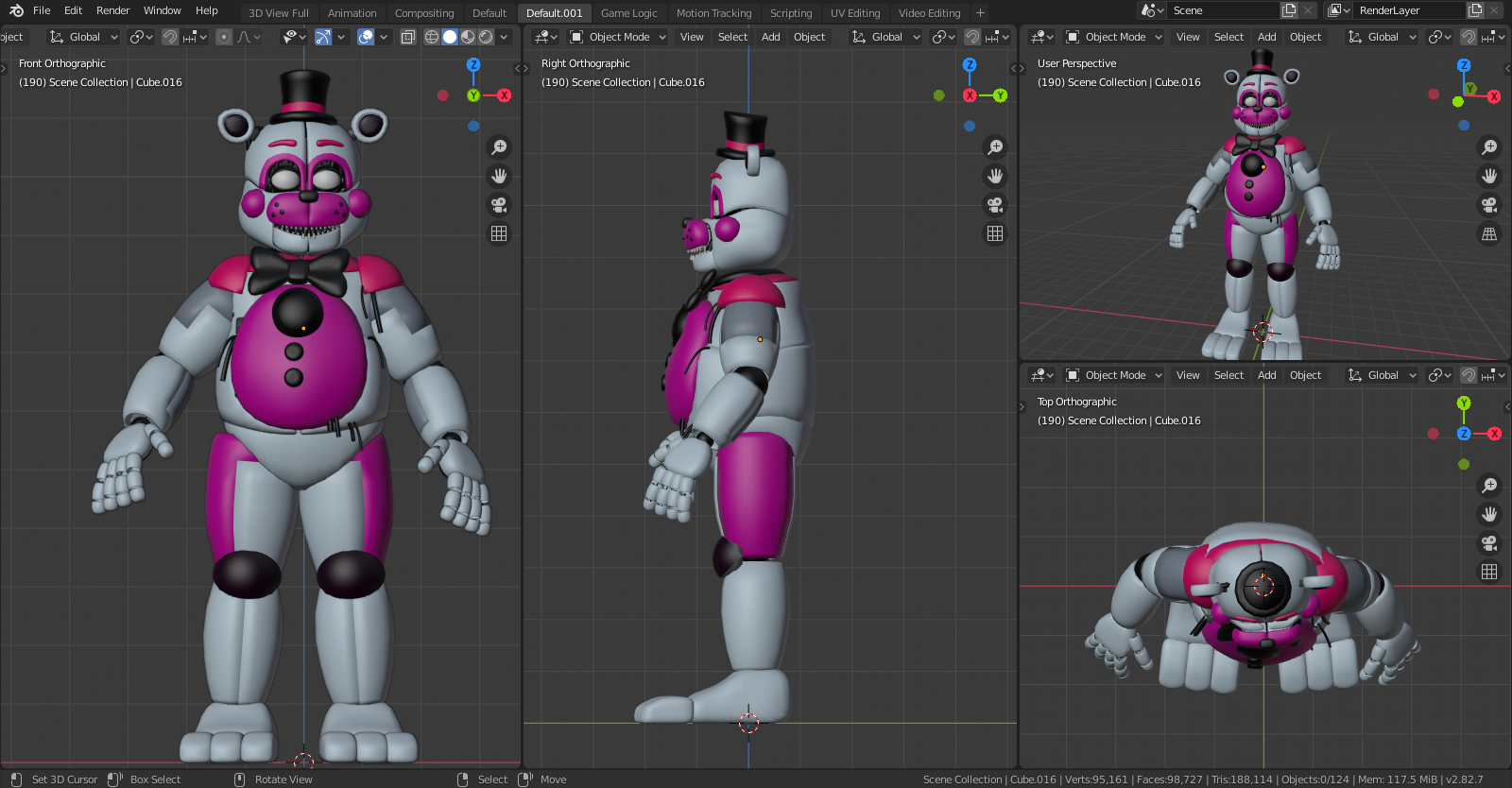Image resolution: width=1512 pixels, height=788 pixels.
Task: Open Object menu in Right Orthographic header
Action: pos(809,37)
